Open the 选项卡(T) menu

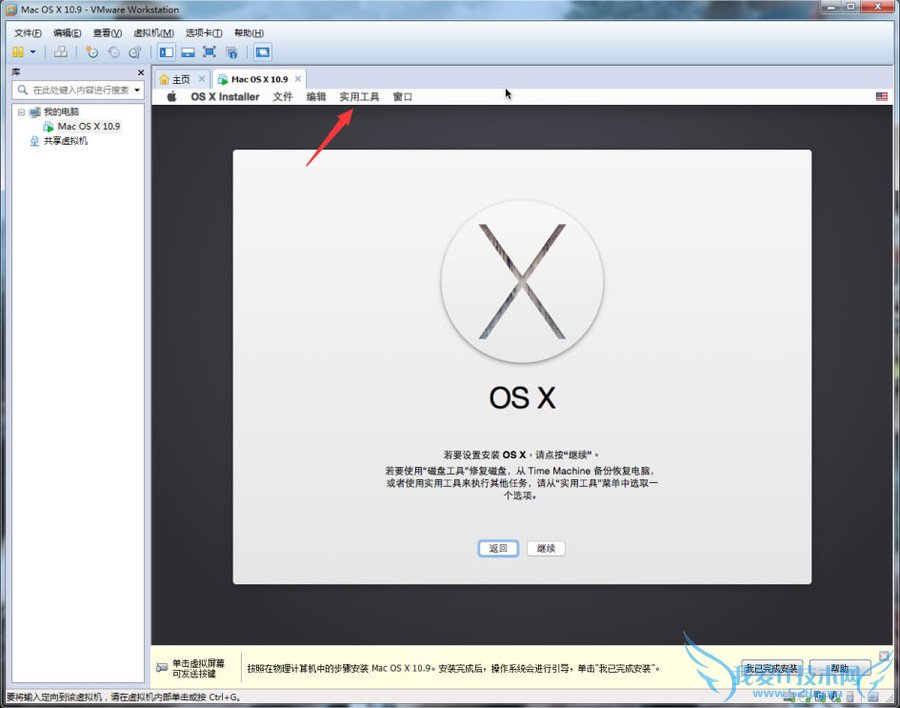(x=204, y=33)
